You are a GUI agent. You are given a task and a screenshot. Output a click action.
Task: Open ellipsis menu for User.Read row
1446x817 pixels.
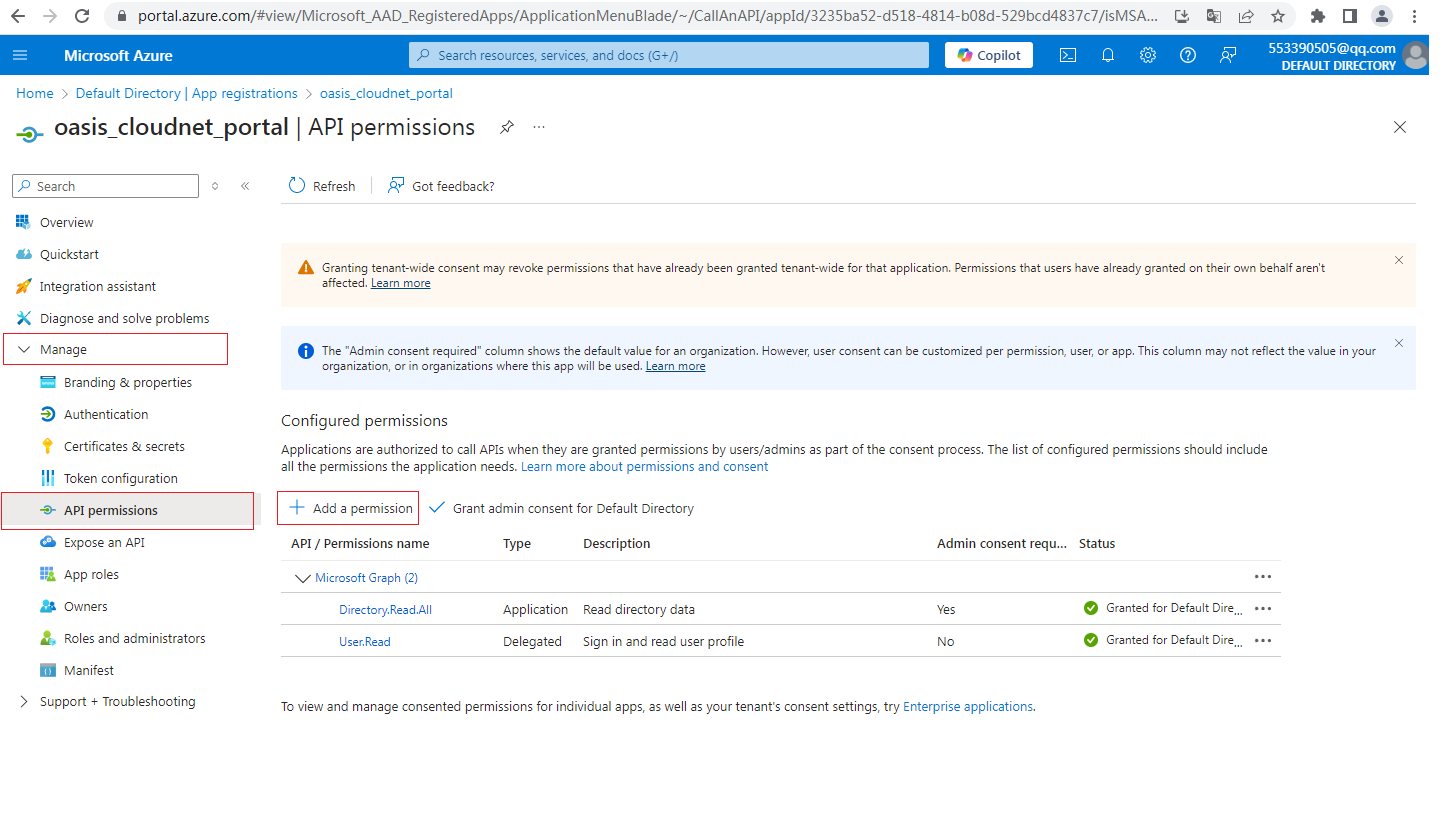click(1262, 641)
